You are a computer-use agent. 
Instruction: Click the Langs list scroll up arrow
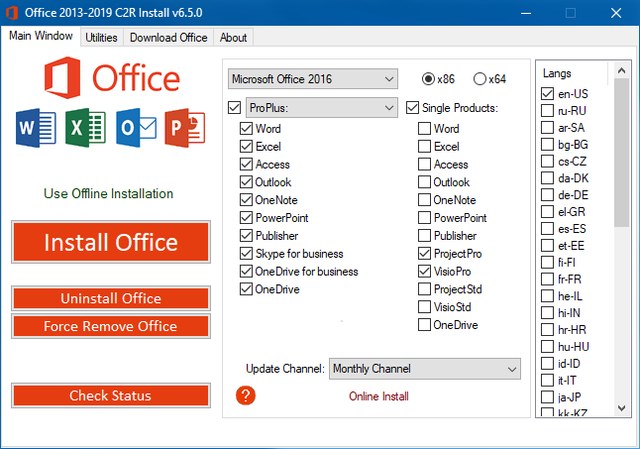(x=622, y=71)
